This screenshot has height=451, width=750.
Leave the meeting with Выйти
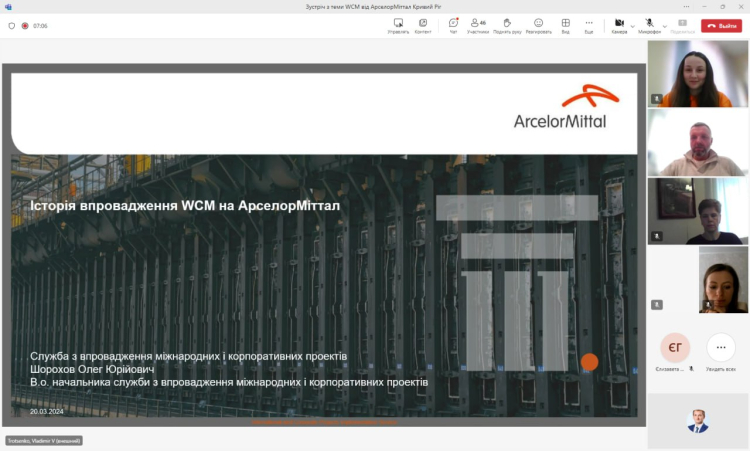tap(721, 26)
